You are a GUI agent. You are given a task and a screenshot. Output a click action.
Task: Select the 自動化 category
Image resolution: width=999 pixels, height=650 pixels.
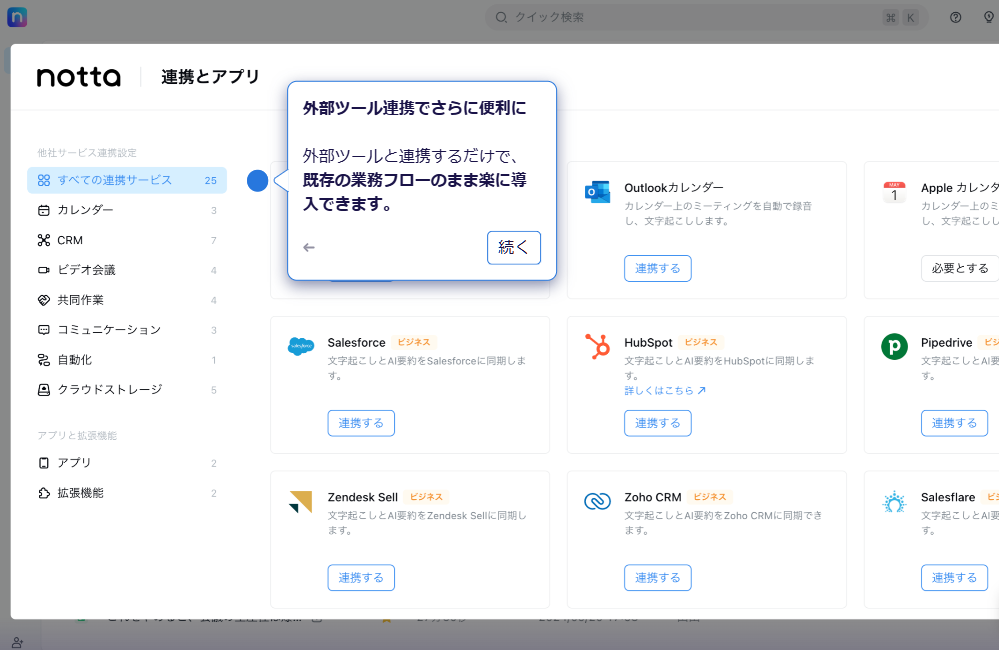[x=127, y=360]
